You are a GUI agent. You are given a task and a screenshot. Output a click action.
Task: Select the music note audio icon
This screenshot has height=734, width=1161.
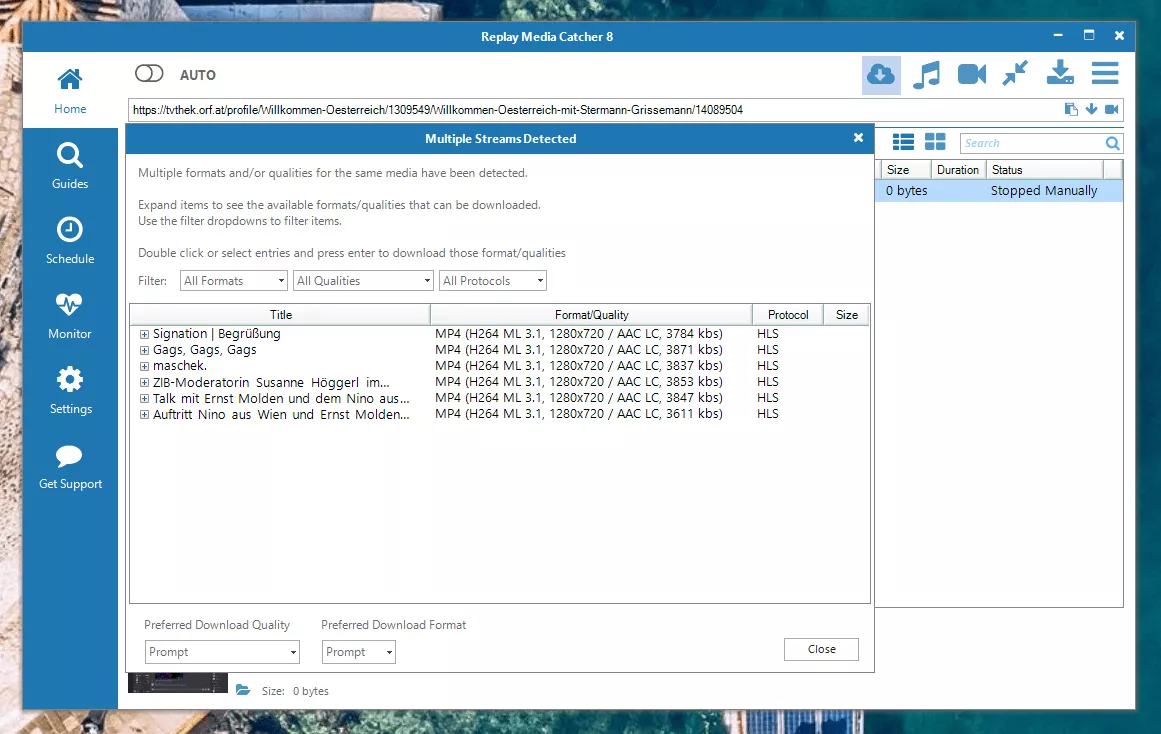point(926,75)
